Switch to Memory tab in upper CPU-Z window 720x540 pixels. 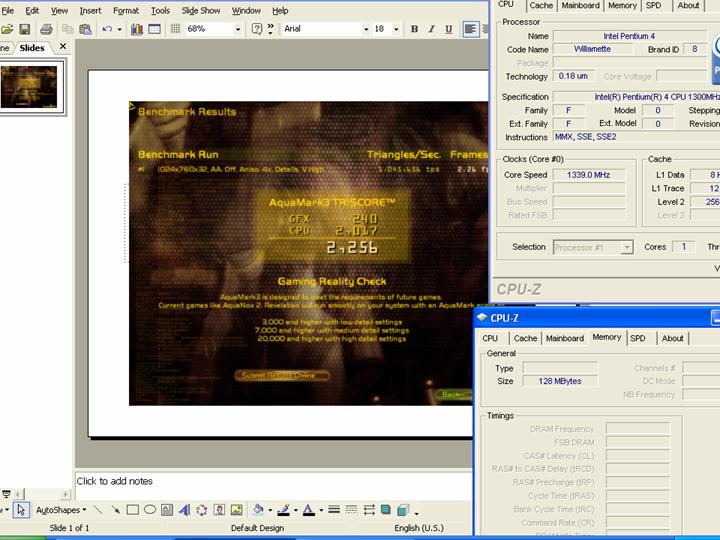[x=622, y=6]
